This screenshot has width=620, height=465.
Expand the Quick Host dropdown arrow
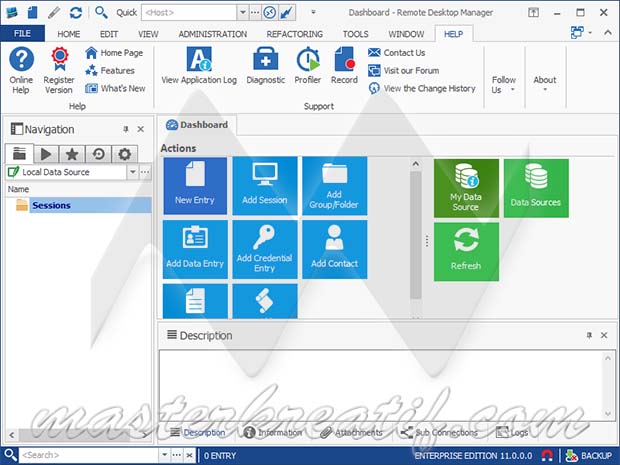[x=242, y=13]
